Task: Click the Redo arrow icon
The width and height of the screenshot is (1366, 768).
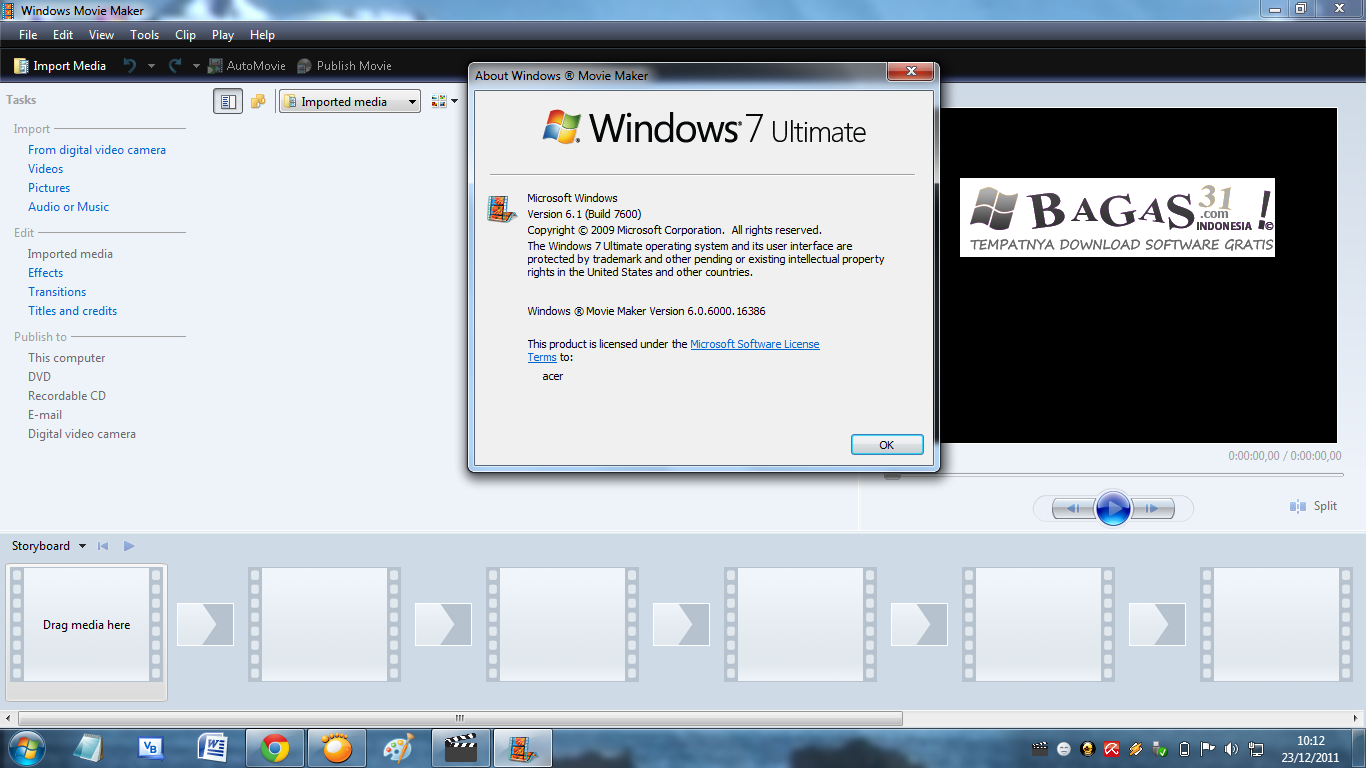Action: click(175, 65)
